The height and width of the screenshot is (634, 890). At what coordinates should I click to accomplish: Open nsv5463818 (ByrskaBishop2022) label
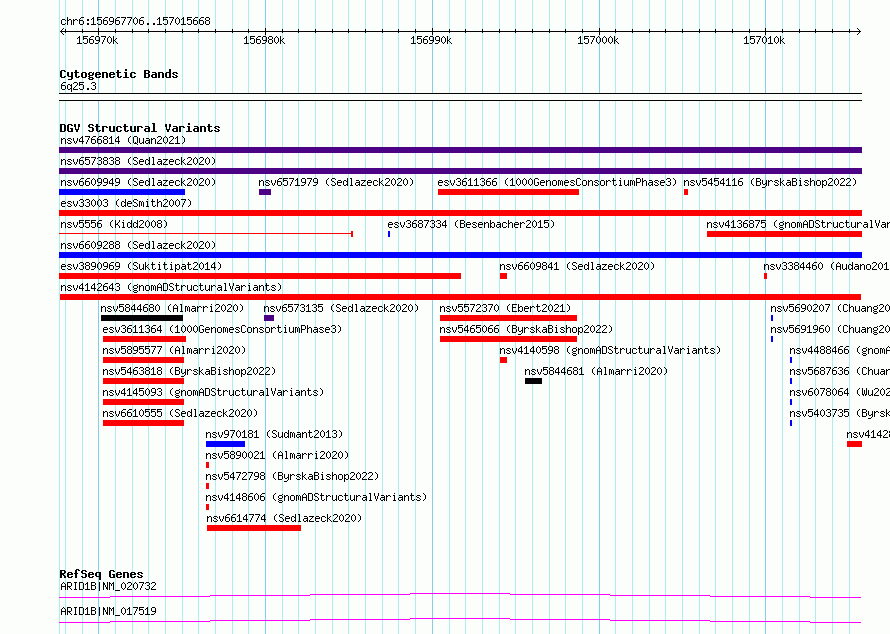tap(189, 371)
